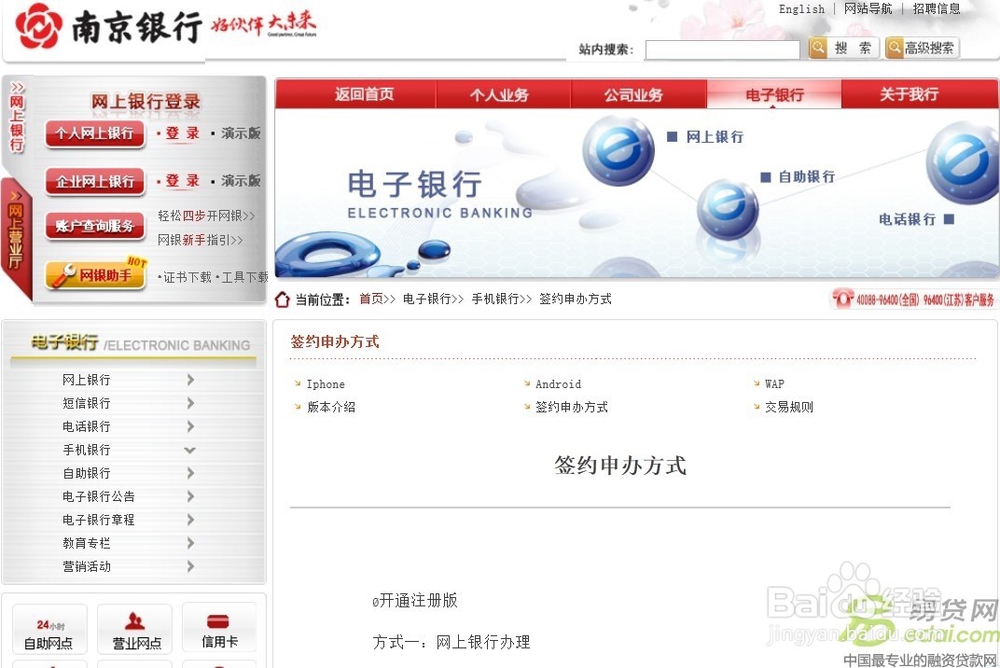Viewport: 1000px width, 668px height.
Task: Click 24小时 自助网点 icon
Action: tap(49, 630)
